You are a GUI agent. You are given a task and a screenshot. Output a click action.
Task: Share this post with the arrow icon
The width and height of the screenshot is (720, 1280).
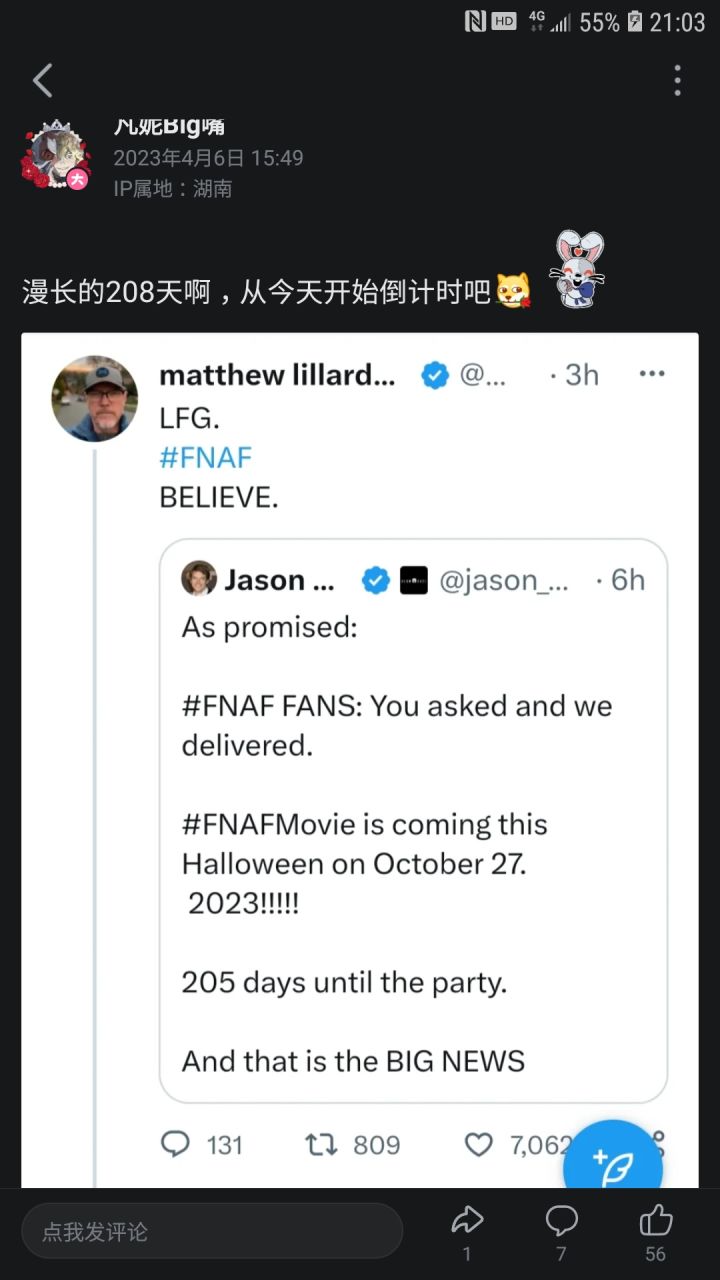[467, 1220]
